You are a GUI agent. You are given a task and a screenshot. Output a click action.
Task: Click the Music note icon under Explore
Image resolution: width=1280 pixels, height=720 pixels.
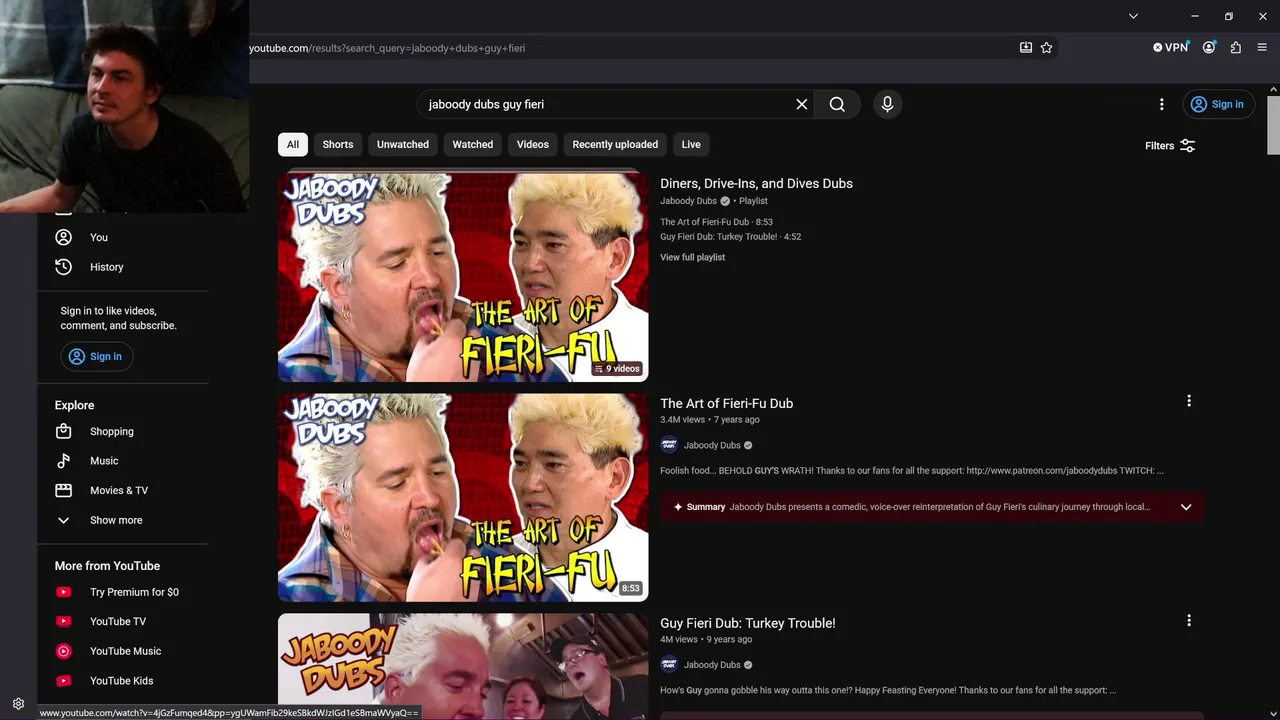63,461
